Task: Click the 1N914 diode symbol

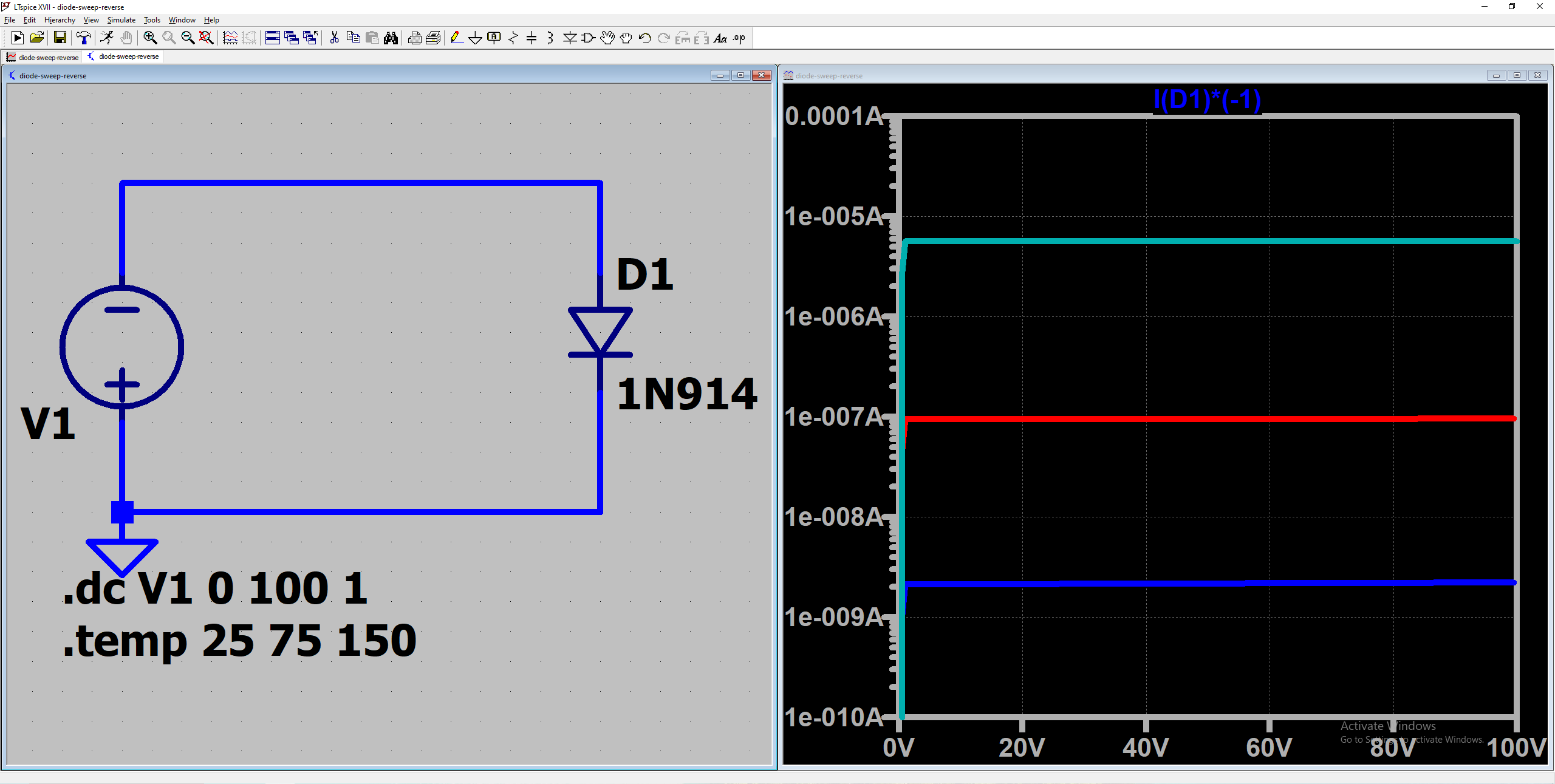Action: pyautogui.click(x=600, y=332)
